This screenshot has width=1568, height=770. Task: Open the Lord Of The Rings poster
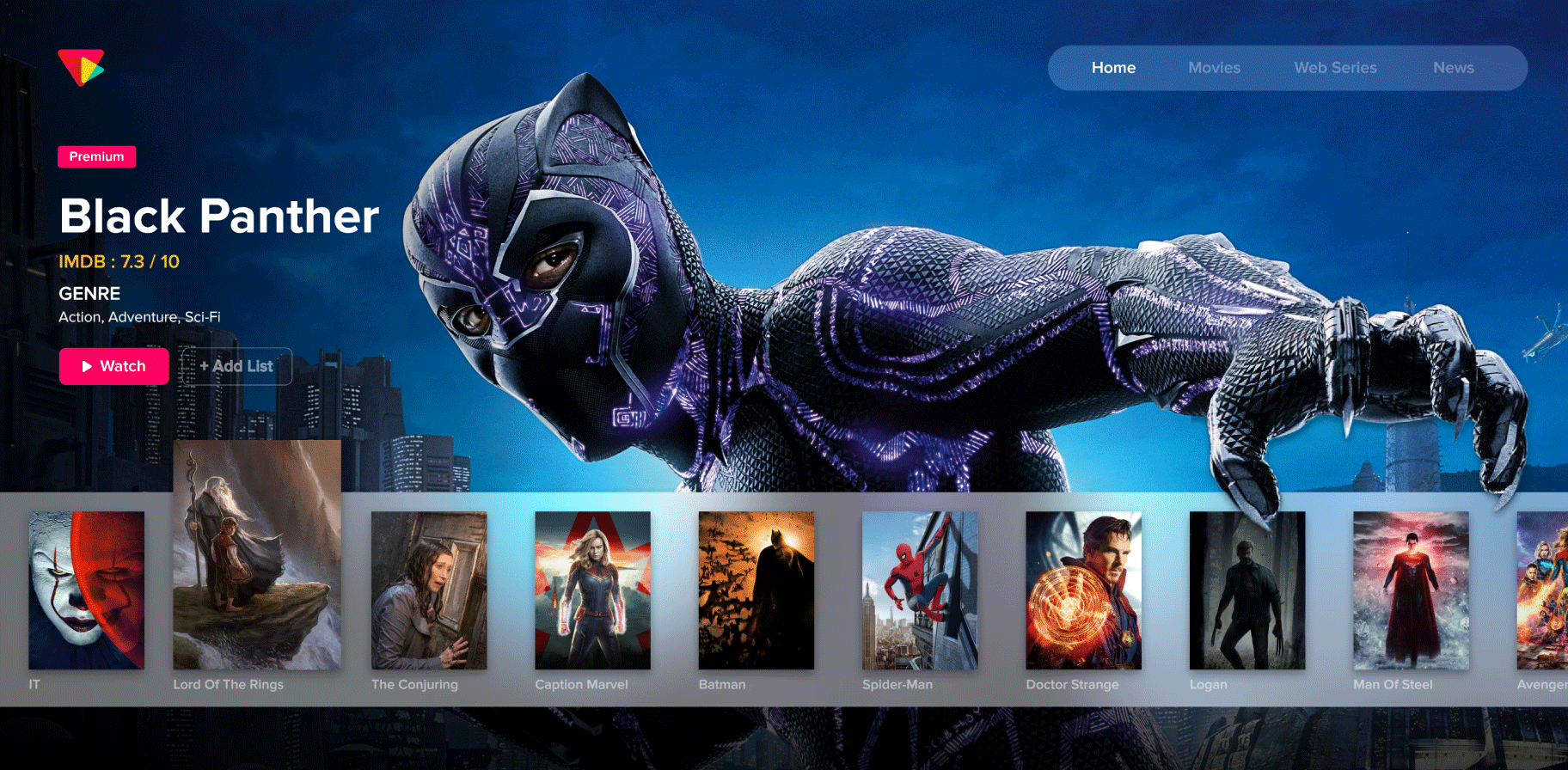[257, 555]
